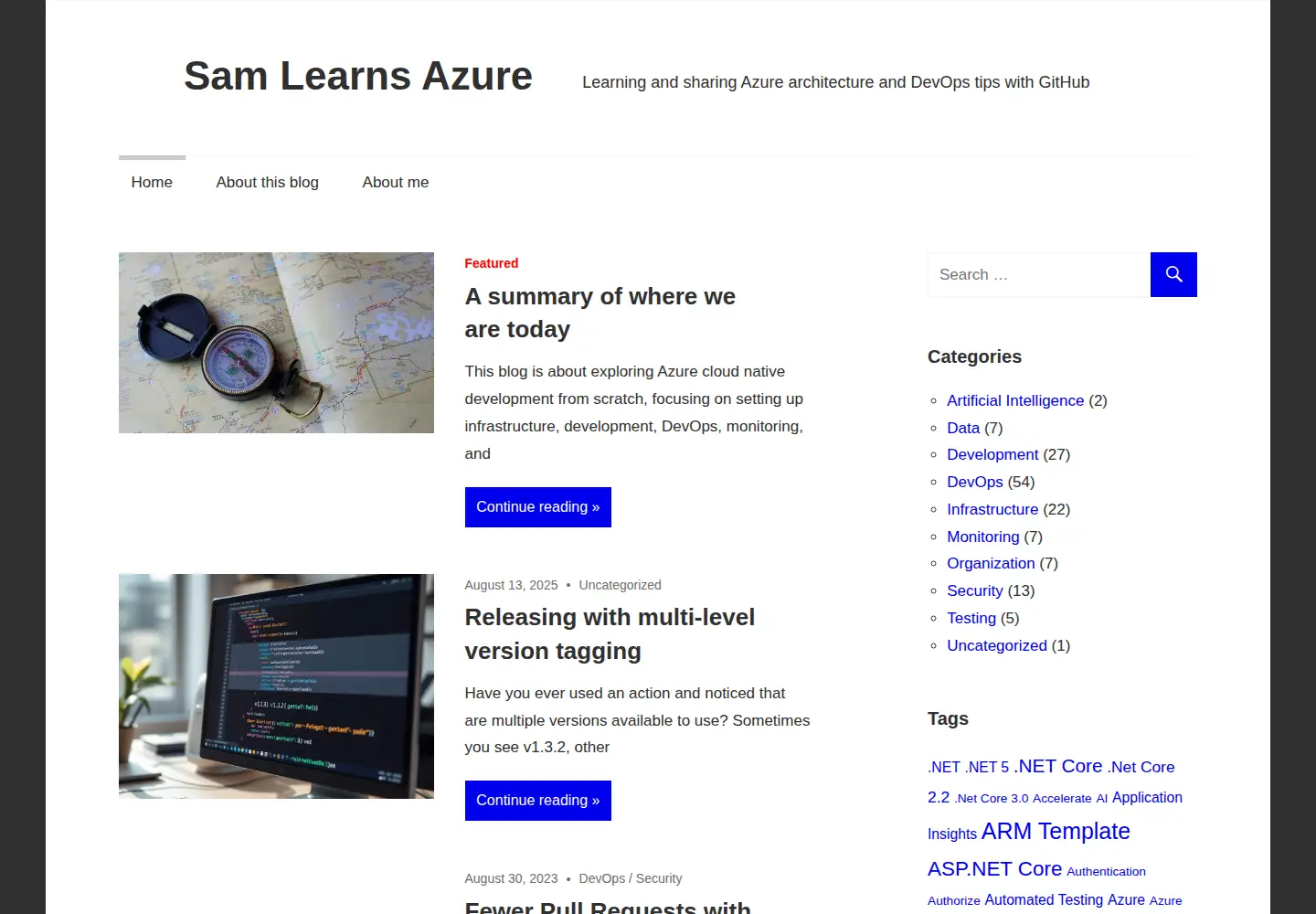Select DevOps in the Categories list
The image size is (1316, 914).
pos(975,482)
